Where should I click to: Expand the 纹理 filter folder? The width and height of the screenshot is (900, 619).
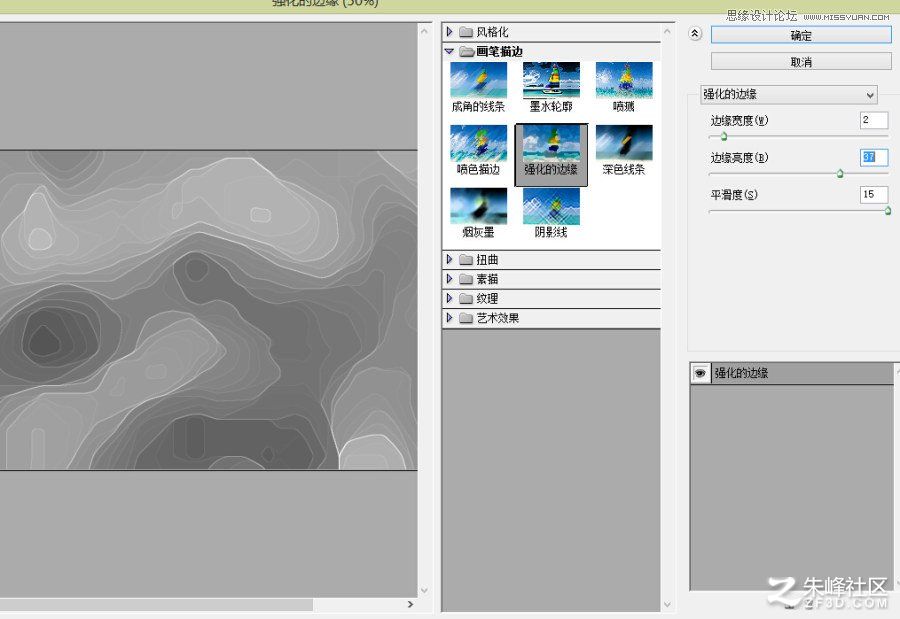449,298
